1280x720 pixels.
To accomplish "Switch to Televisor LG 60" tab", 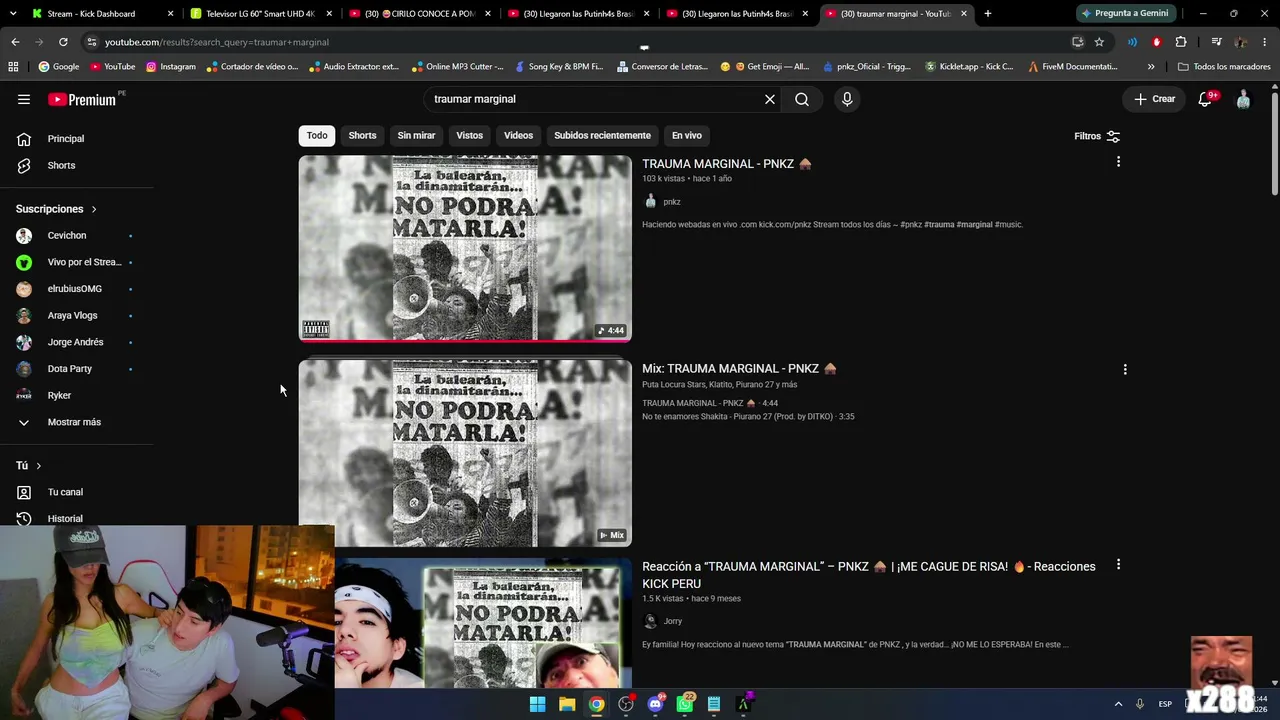I will tap(261, 14).
